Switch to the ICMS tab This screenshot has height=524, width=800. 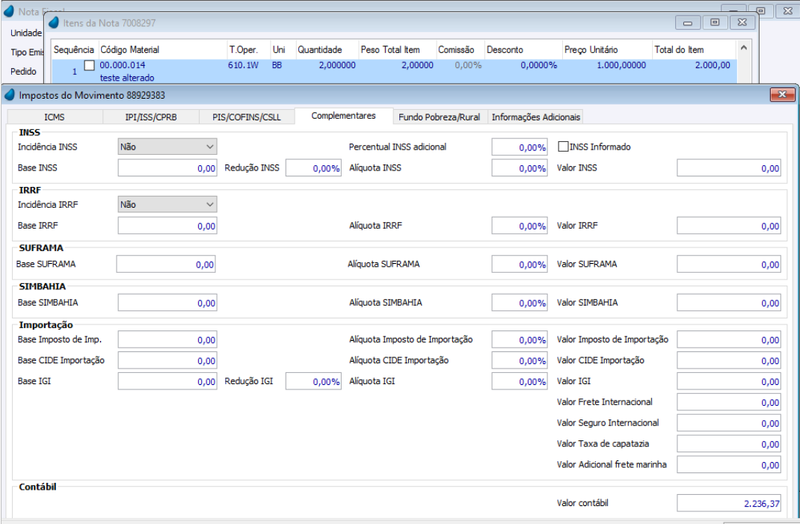pos(55,117)
